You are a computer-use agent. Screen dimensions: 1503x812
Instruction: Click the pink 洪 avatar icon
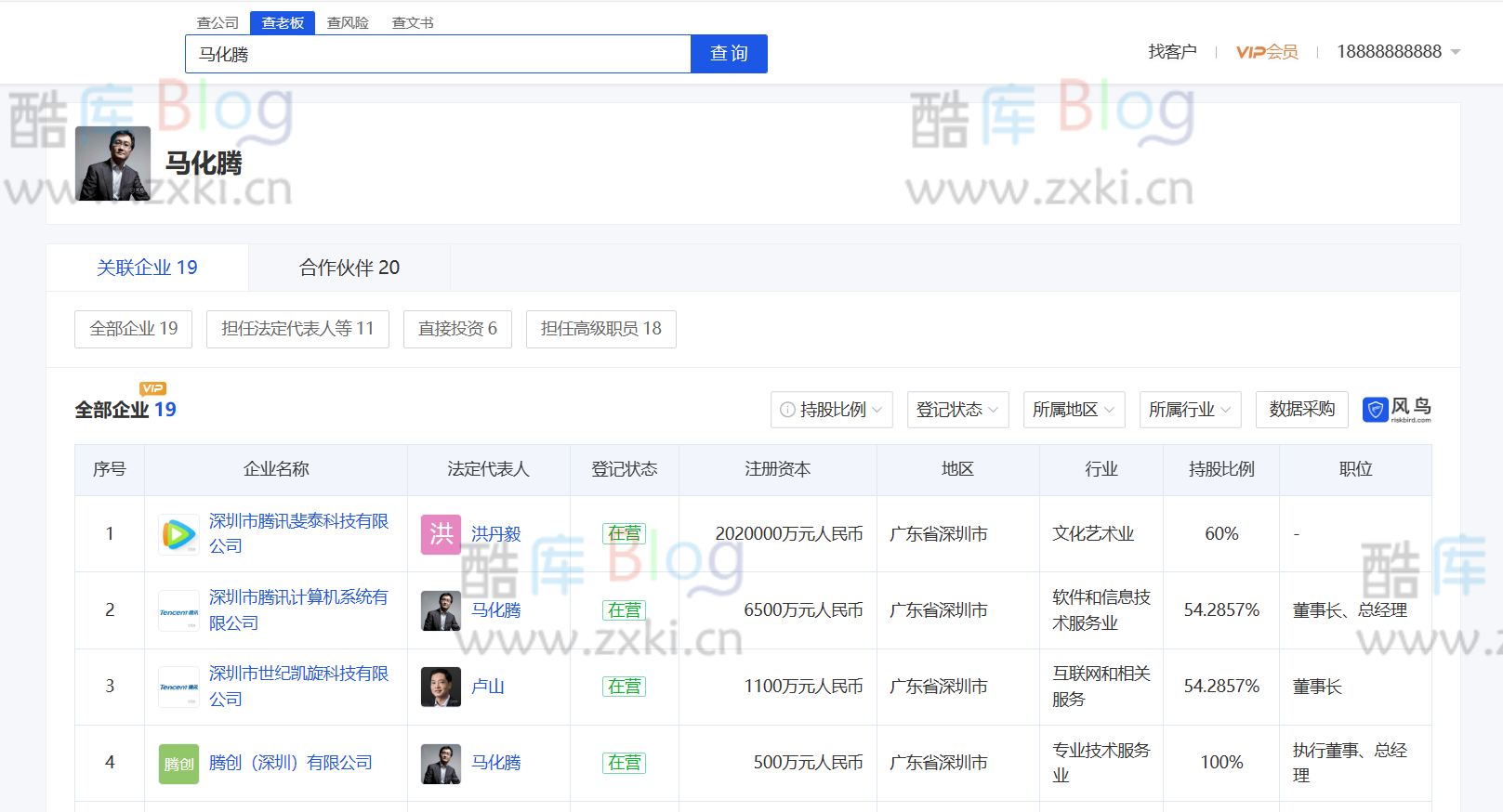click(x=441, y=534)
